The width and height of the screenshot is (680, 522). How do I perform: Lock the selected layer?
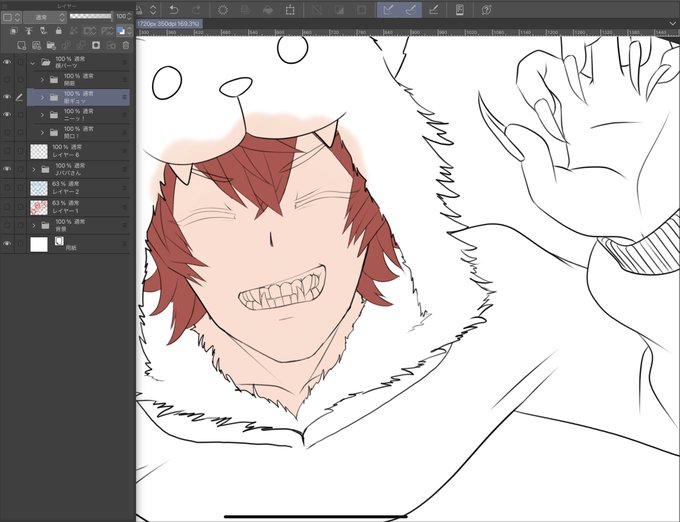[59, 31]
